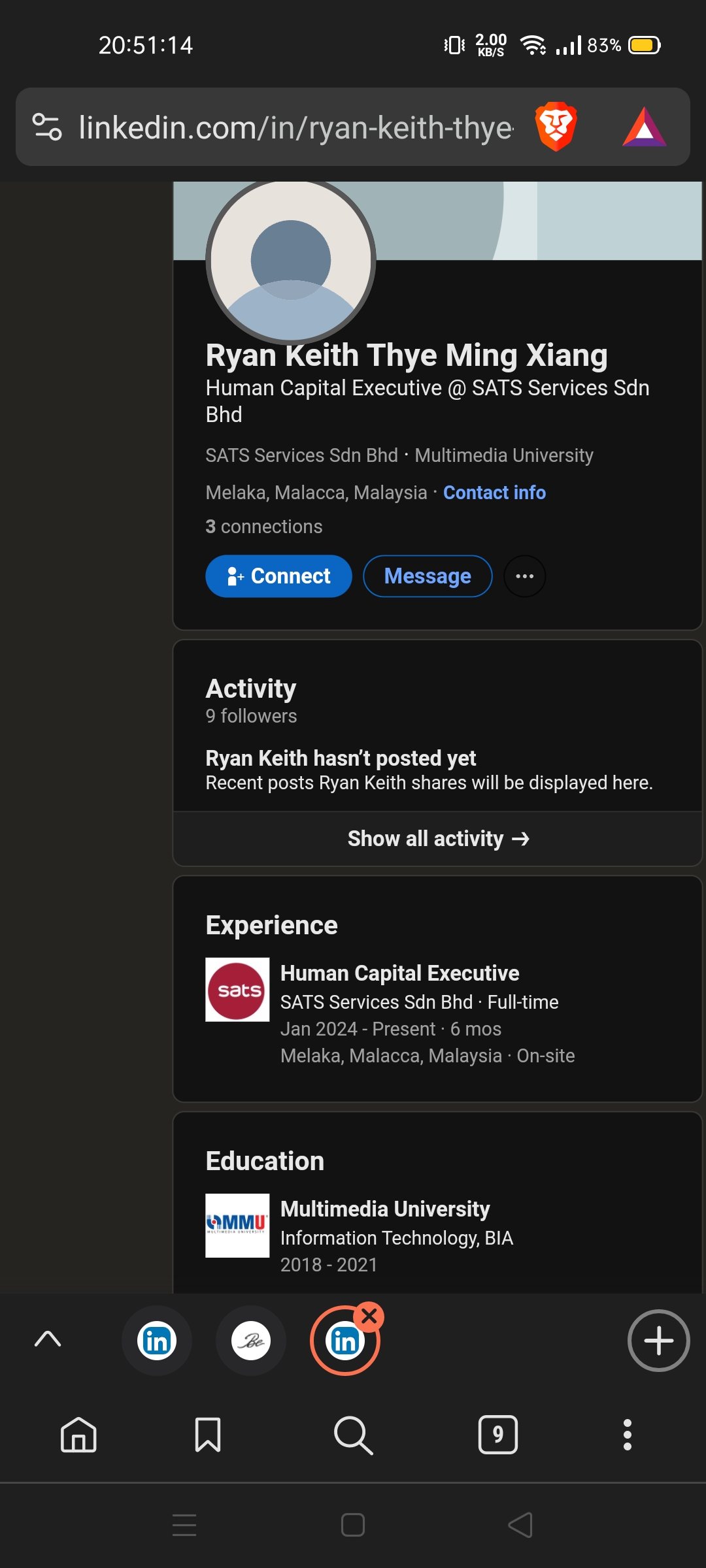Show all activity
The image size is (706, 1568).
click(x=437, y=839)
